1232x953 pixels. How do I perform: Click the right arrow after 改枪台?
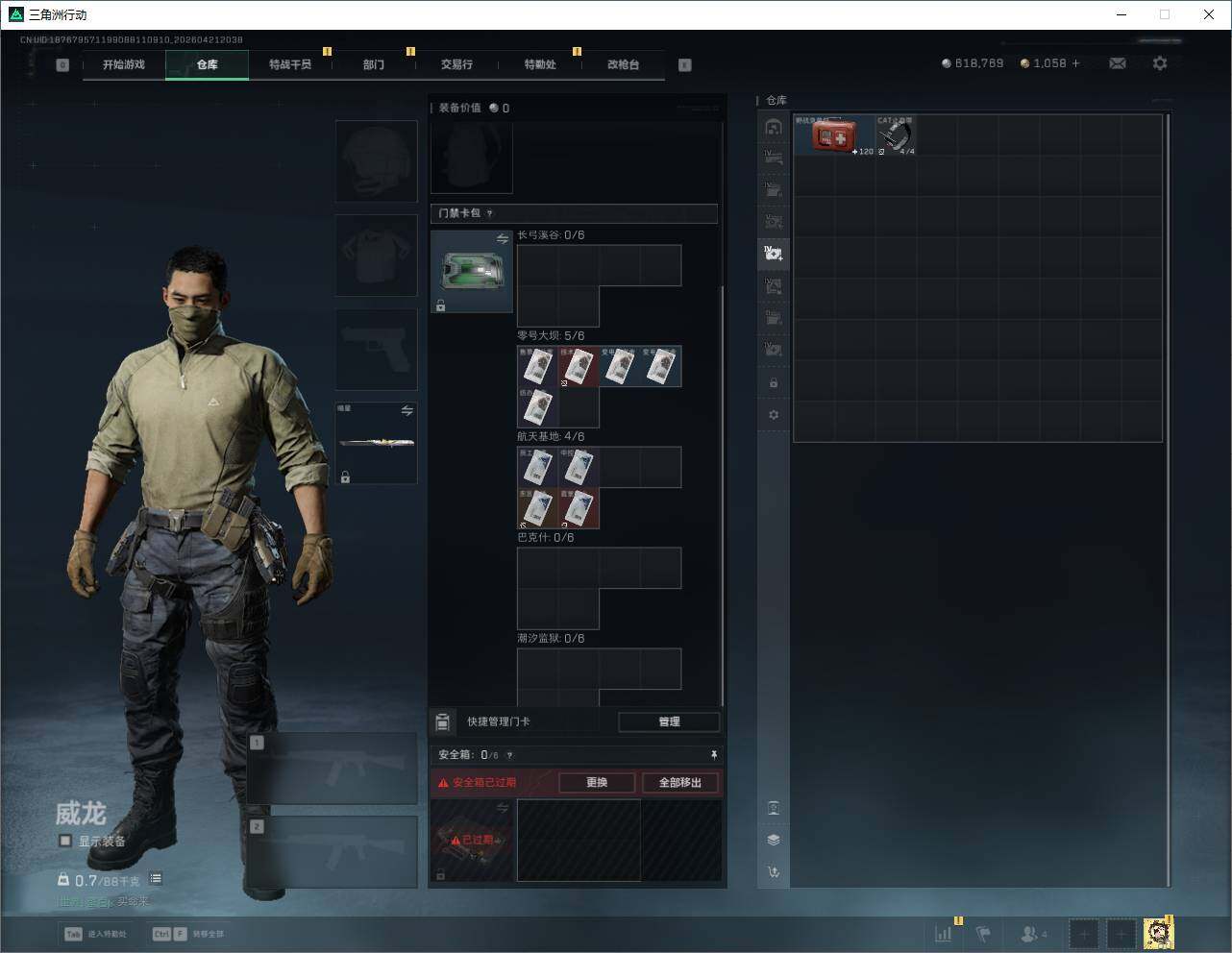[685, 65]
